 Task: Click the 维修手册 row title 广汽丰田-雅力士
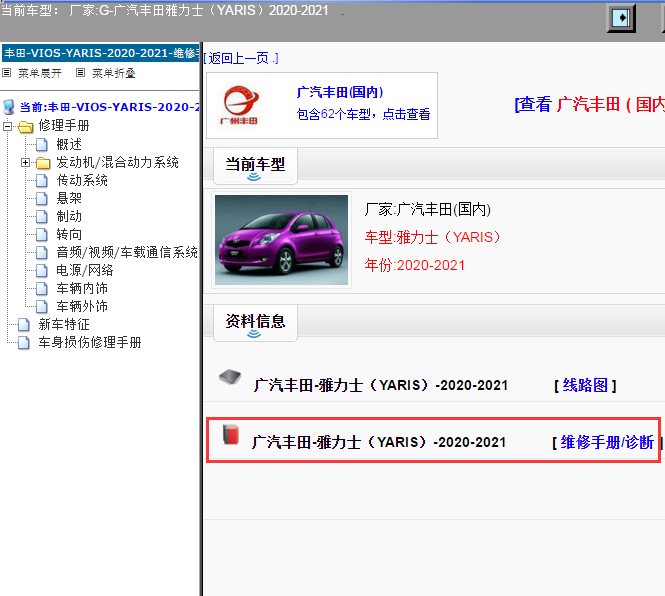(379, 443)
